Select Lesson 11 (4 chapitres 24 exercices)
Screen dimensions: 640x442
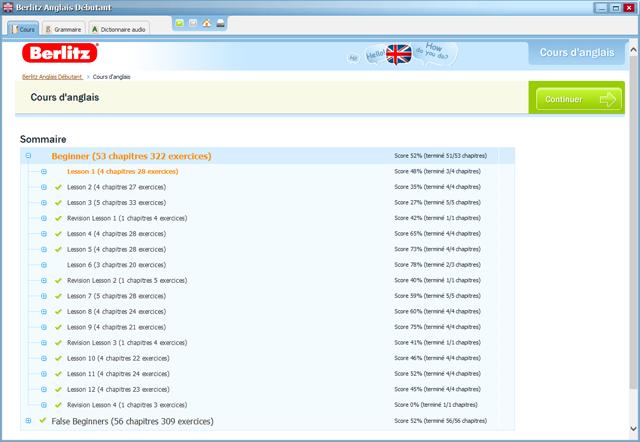pos(118,374)
